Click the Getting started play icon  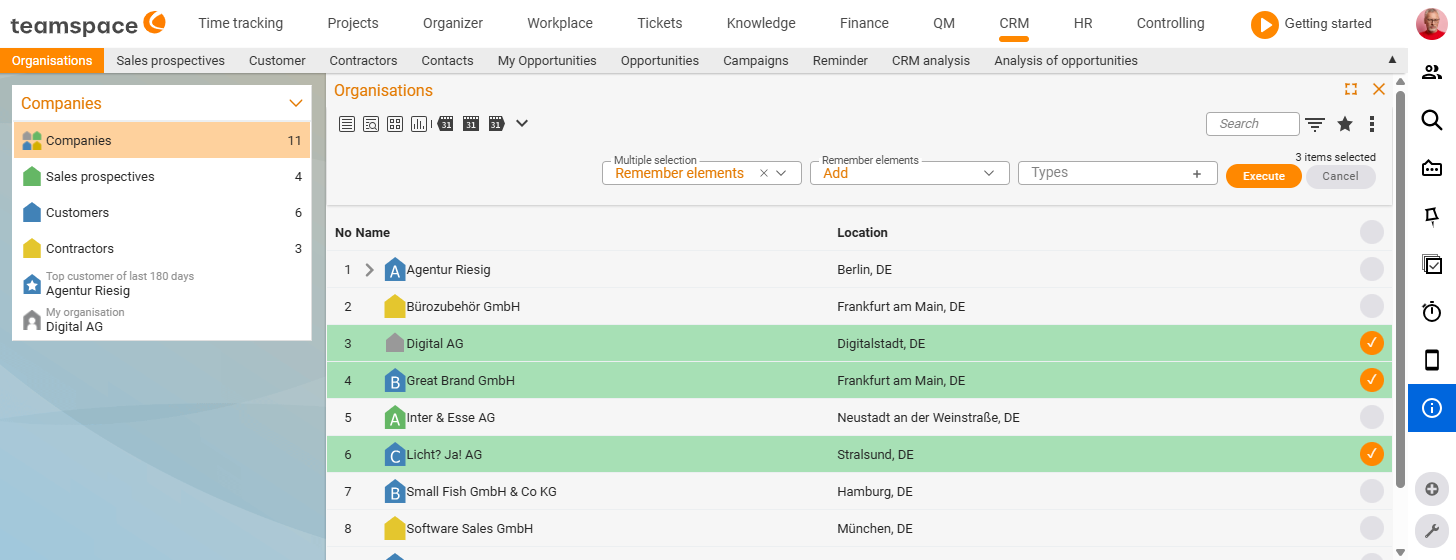click(1265, 24)
